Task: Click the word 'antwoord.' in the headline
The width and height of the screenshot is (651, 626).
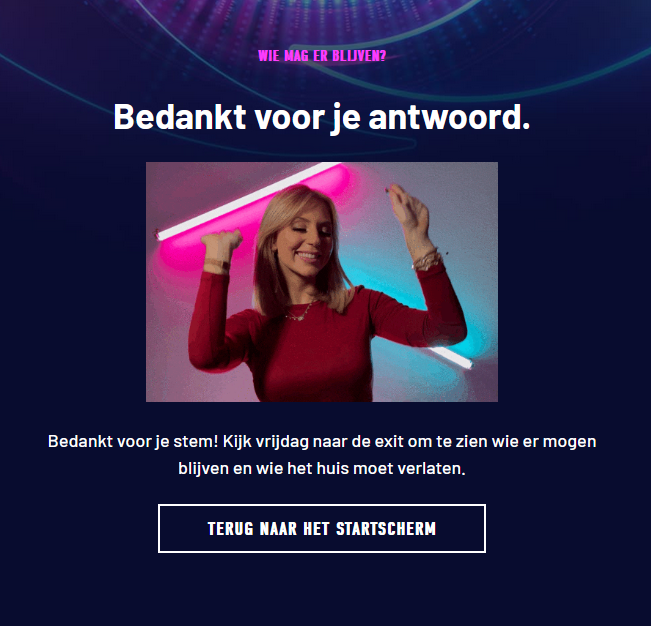Action: coord(449,117)
